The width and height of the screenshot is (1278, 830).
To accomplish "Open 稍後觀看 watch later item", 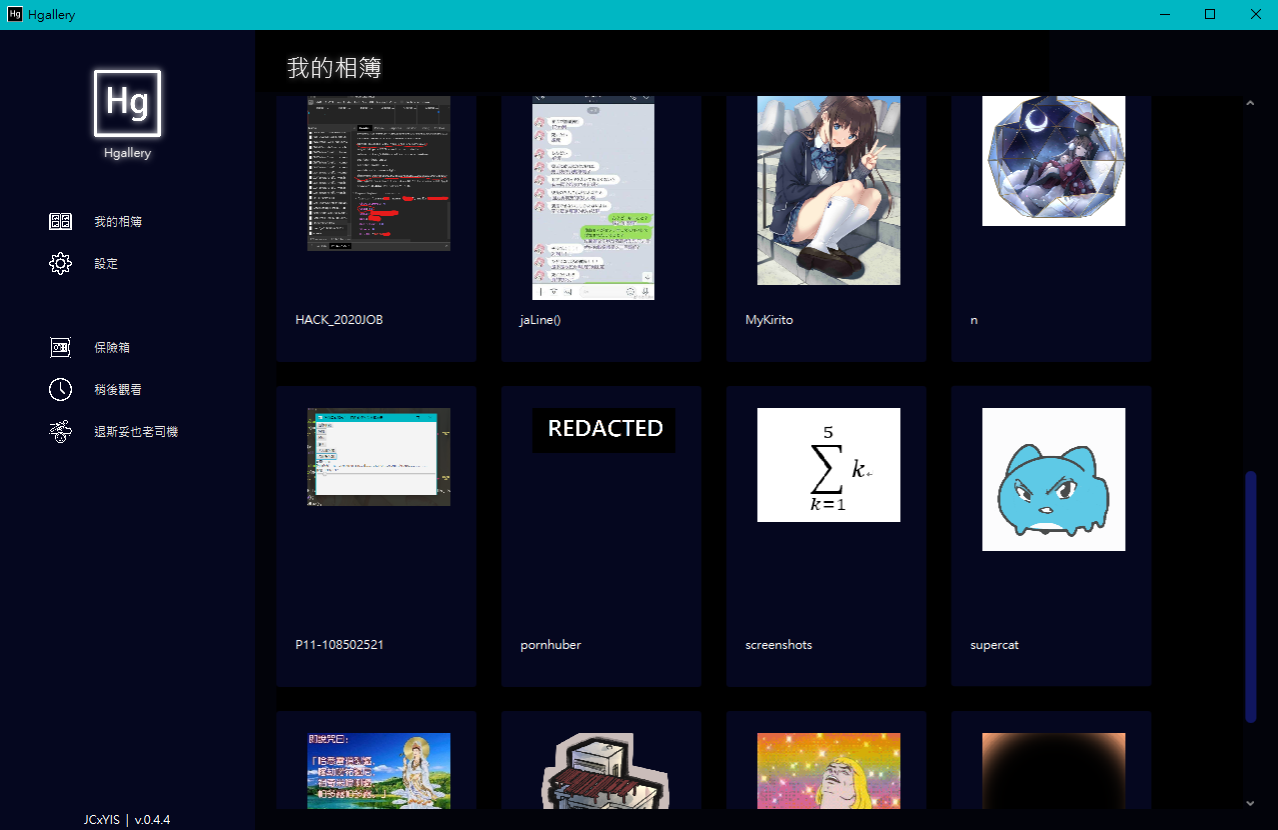I will point(118,390).
